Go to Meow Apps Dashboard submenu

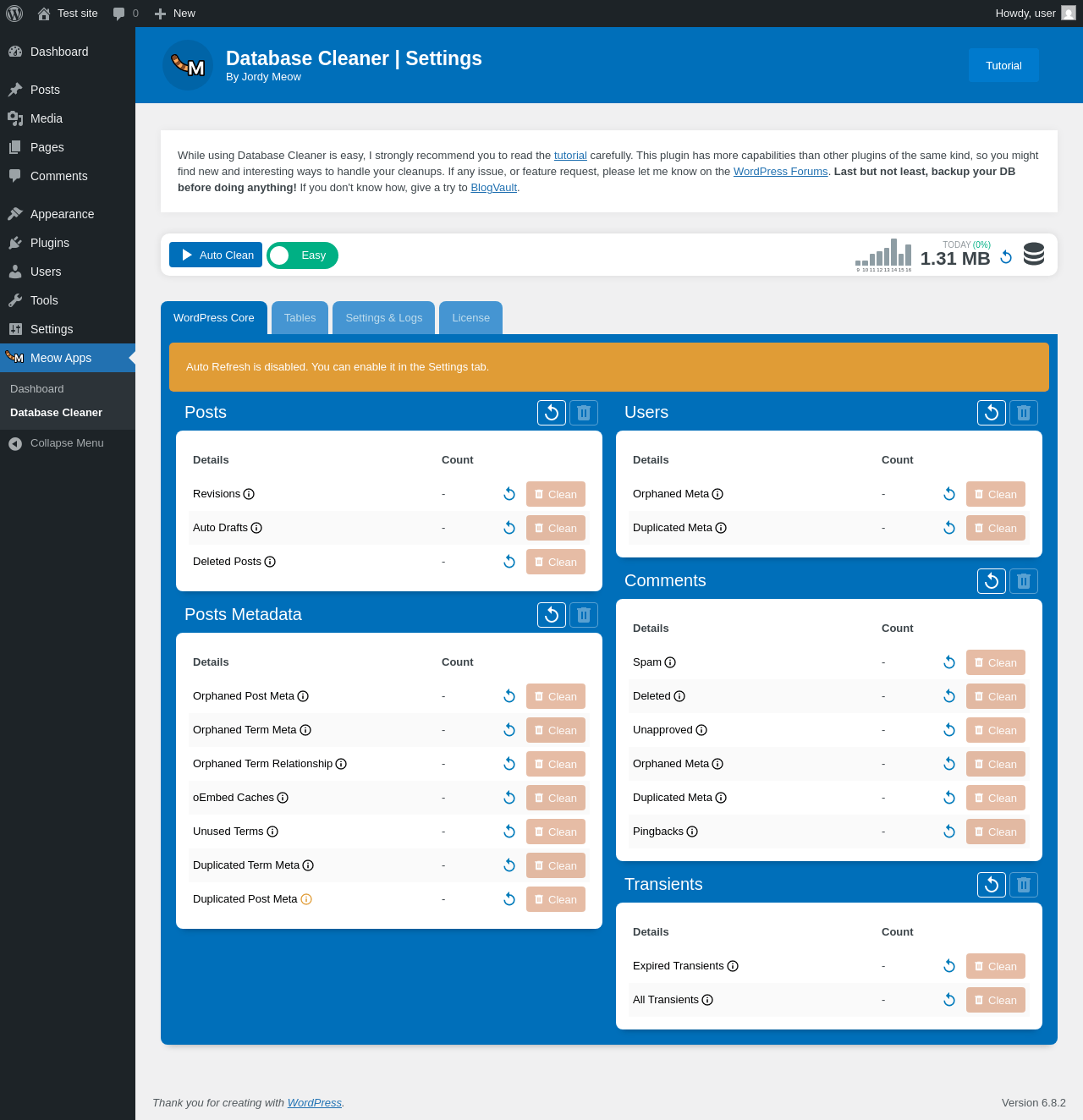[x=37, y=389]
